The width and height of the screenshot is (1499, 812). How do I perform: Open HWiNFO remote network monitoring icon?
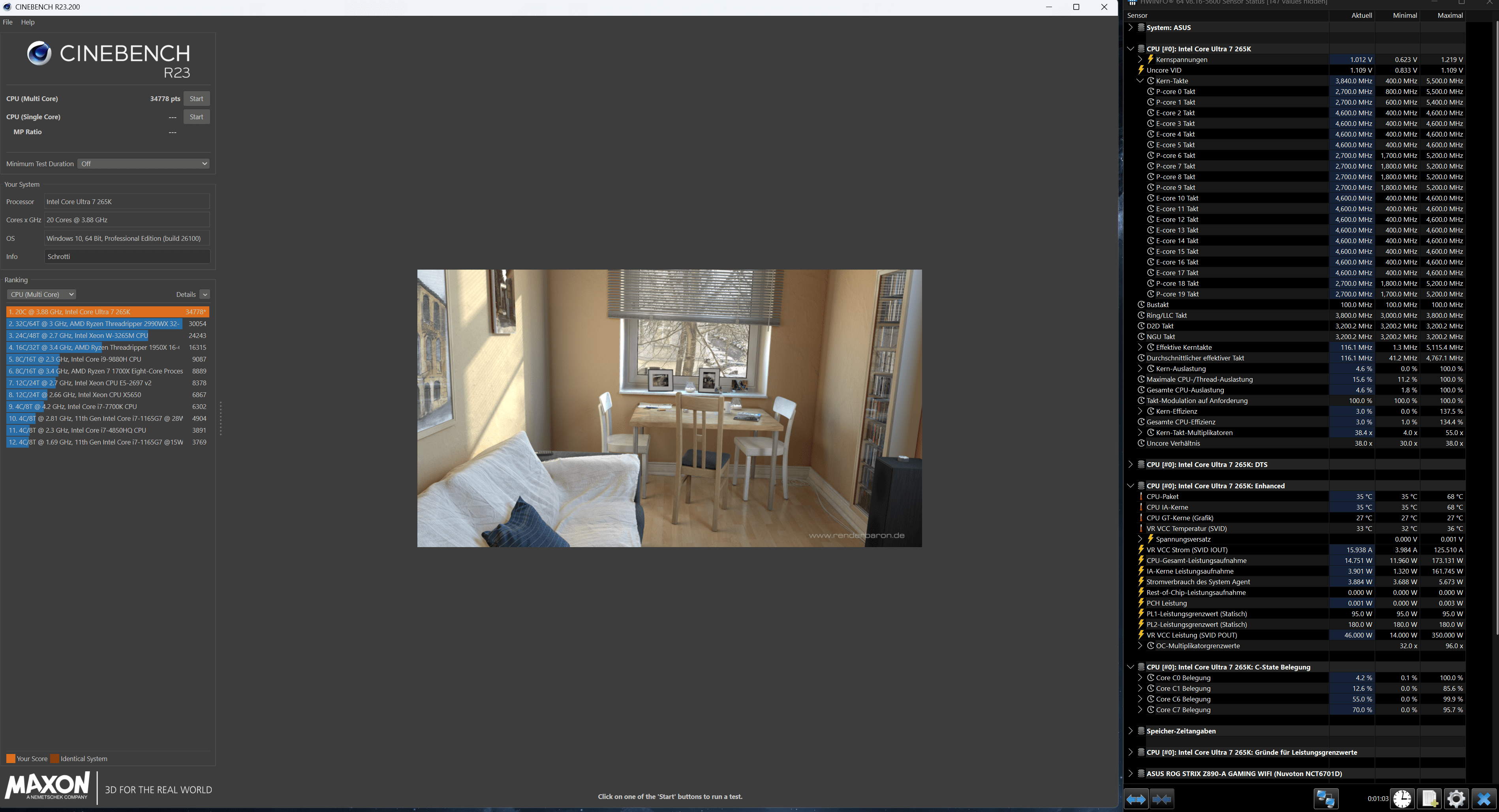coord(1326,799)
